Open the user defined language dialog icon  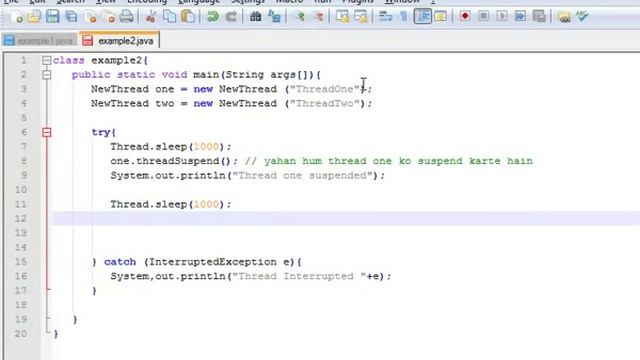click(441, 17)
